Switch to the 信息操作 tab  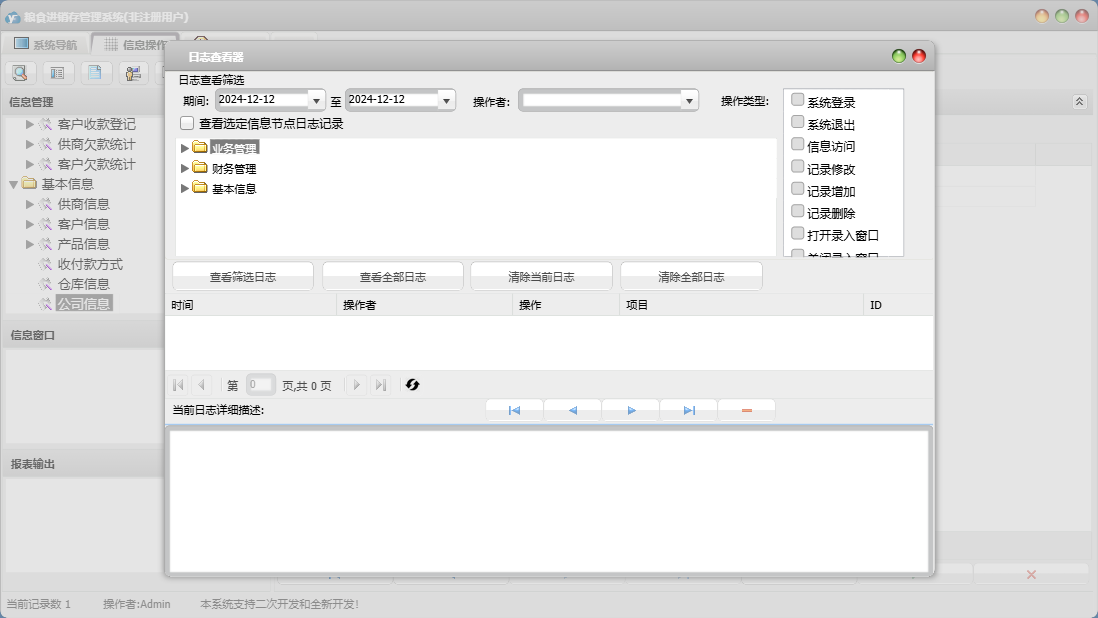[135, 44]
